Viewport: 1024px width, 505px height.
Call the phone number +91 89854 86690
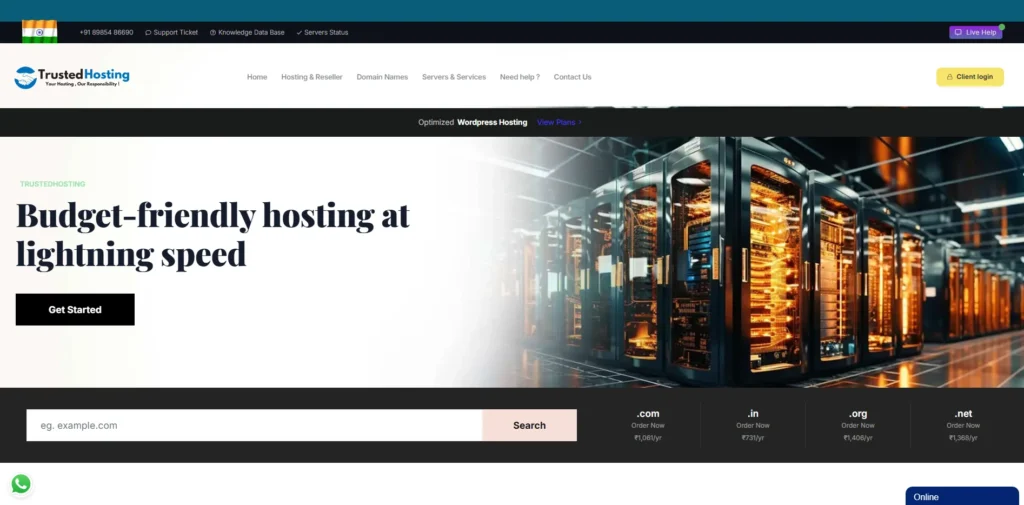coord(106,32)
